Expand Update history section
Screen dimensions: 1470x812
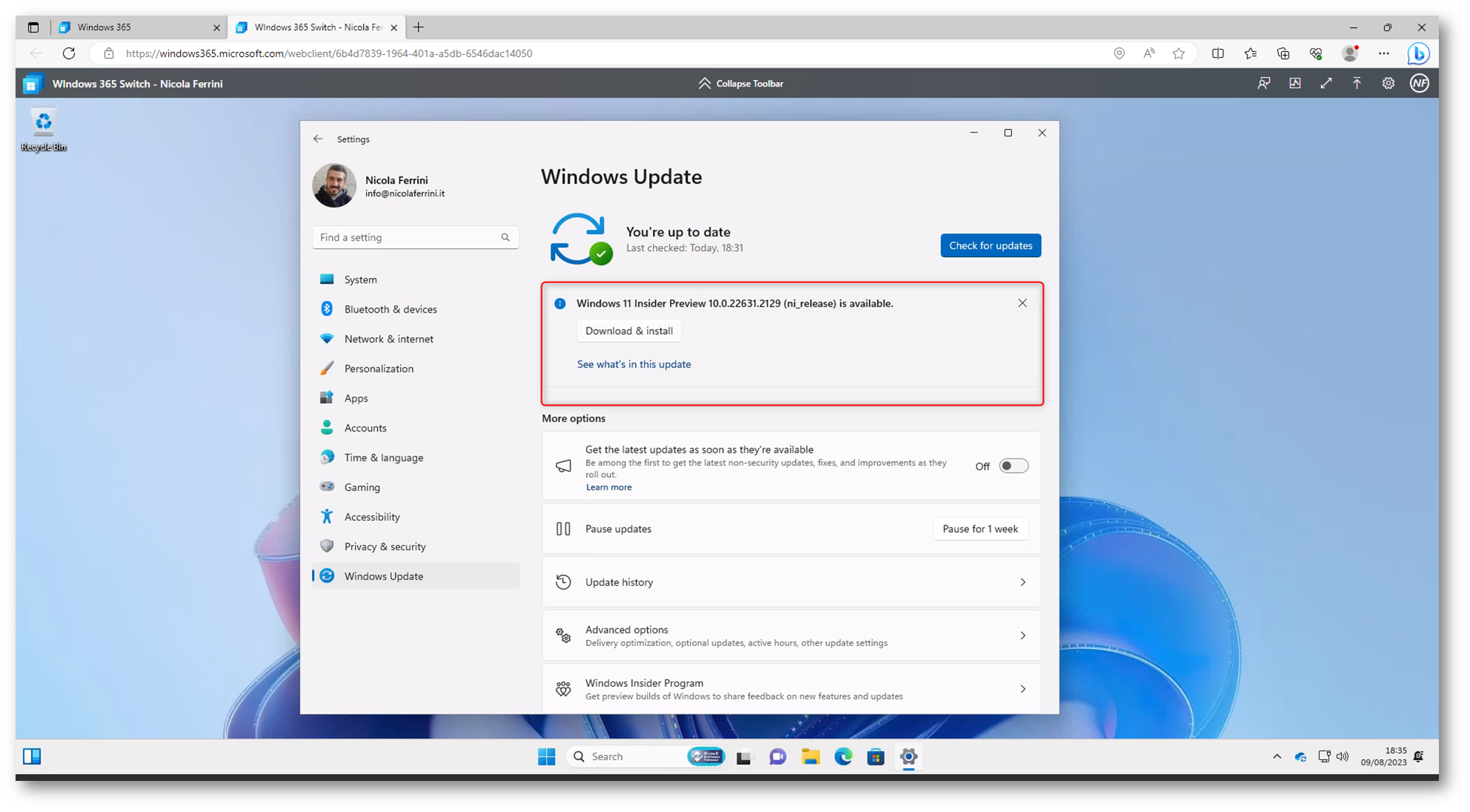coord(791,582)
